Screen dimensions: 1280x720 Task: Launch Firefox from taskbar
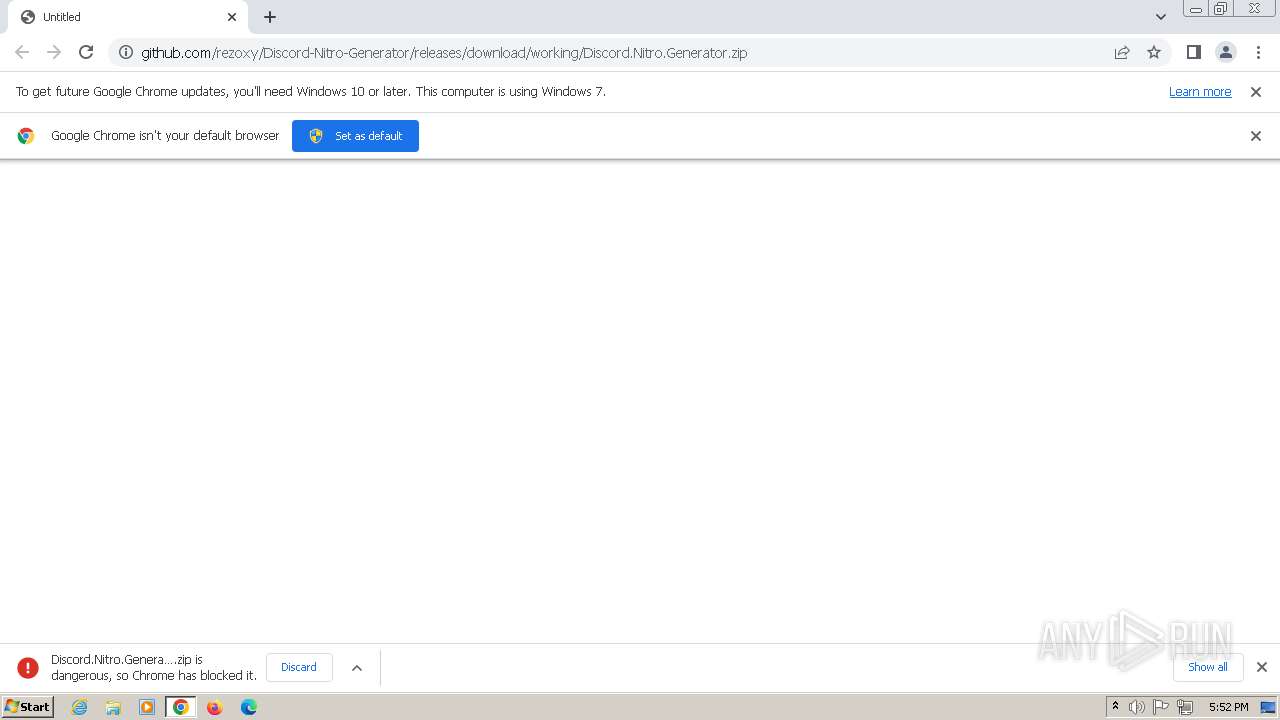[214, 707]
